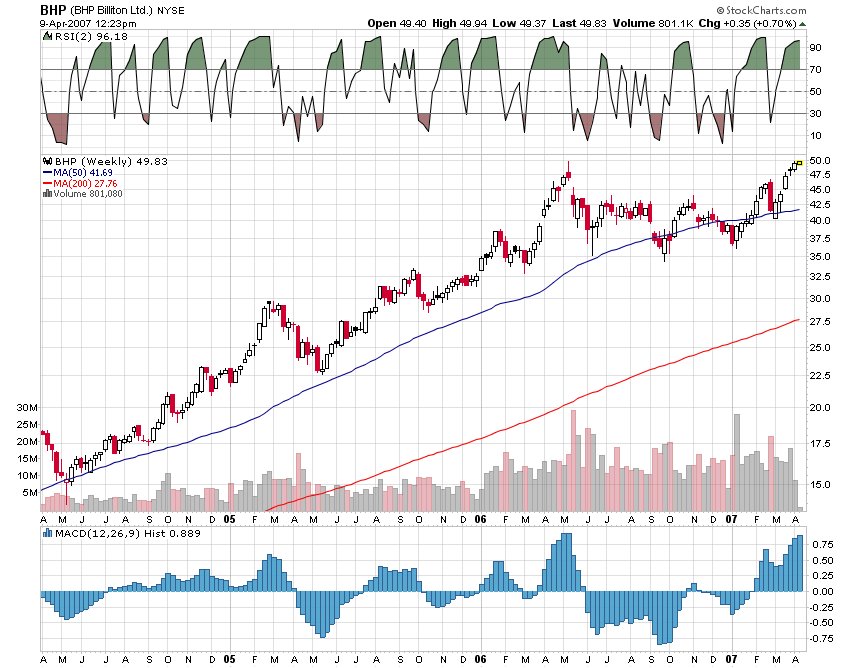Click the 06 year label below price panel
The width and height of the screenshot is (850, 668).
[x=480, y=519]
